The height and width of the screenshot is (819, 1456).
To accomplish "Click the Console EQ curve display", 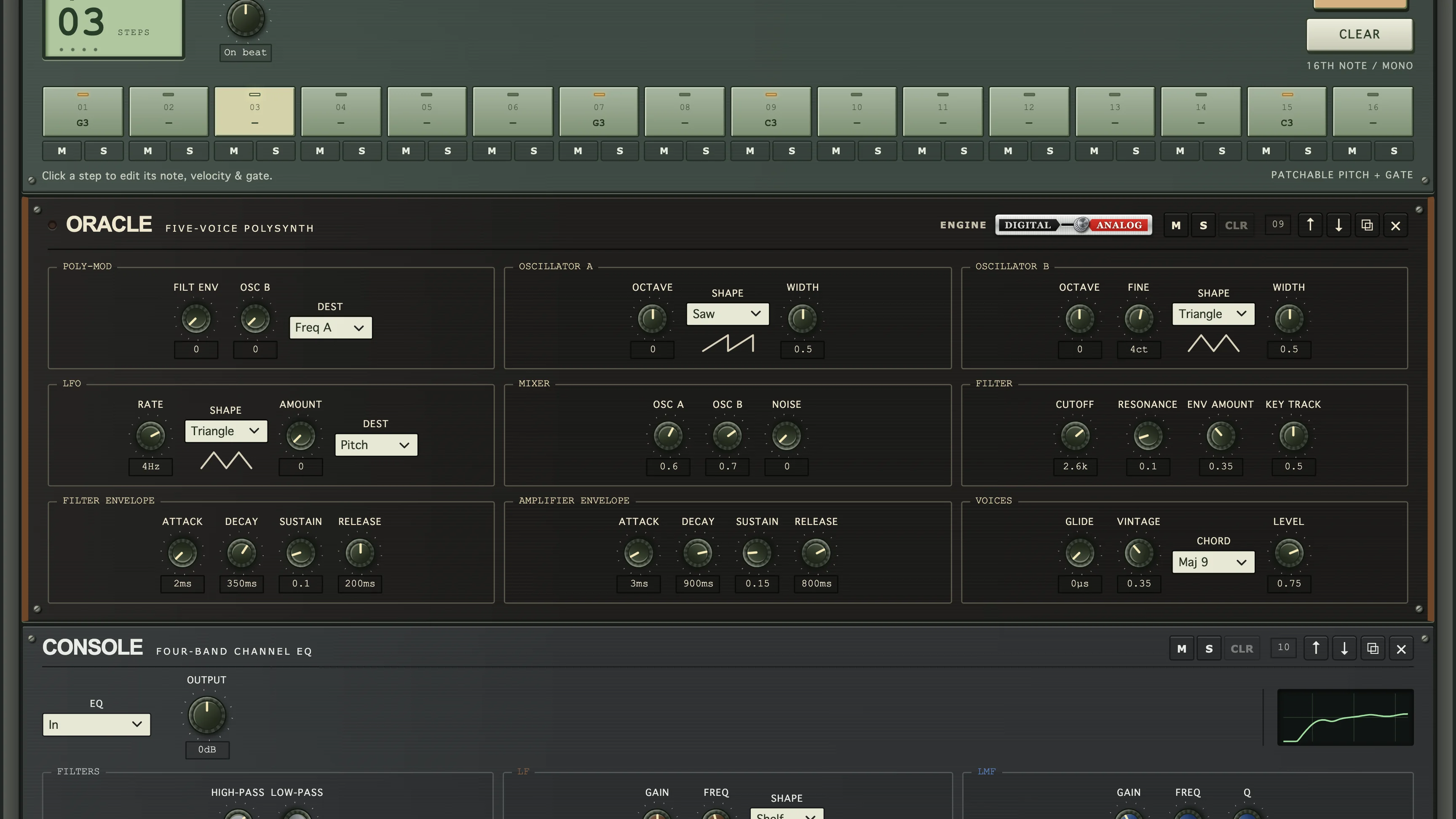I will point(1345,717).
